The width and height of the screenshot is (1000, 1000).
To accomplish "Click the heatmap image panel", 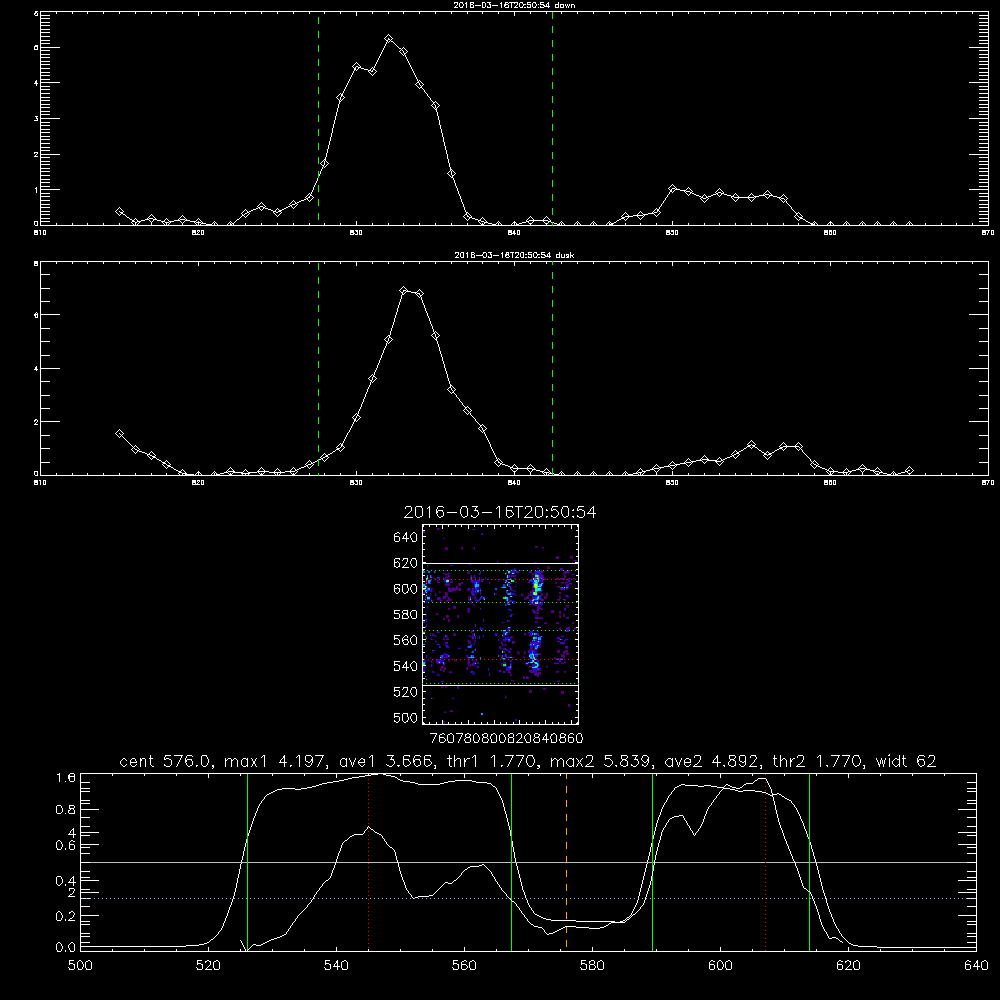I will click(x=500, y=624).
